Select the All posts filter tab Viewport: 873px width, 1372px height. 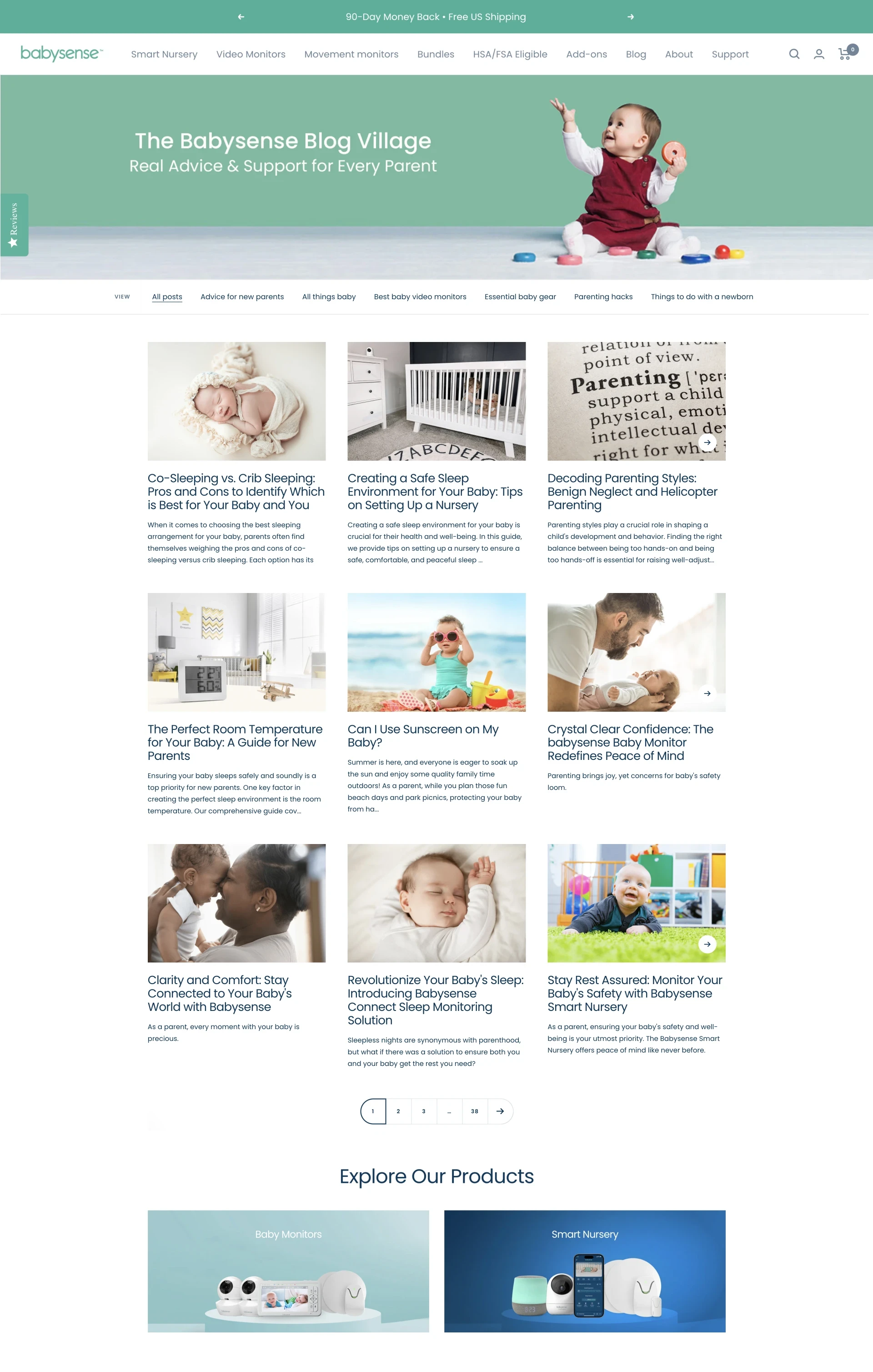(x=167, y=297)
